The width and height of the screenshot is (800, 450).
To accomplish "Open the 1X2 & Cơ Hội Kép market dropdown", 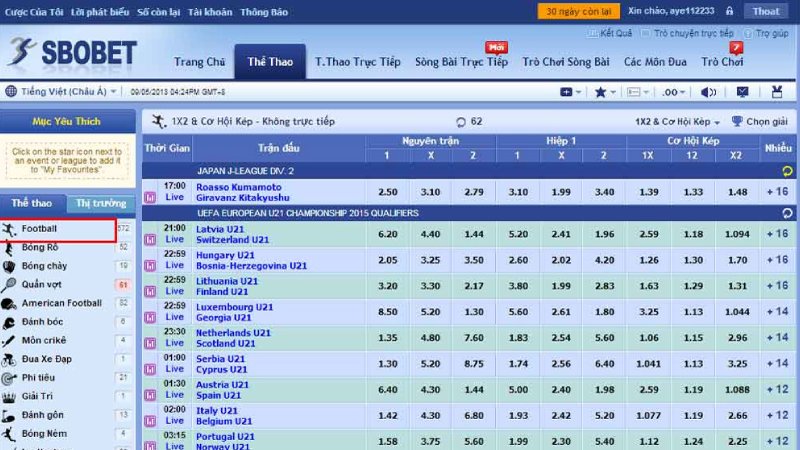I will click(677, 122).
